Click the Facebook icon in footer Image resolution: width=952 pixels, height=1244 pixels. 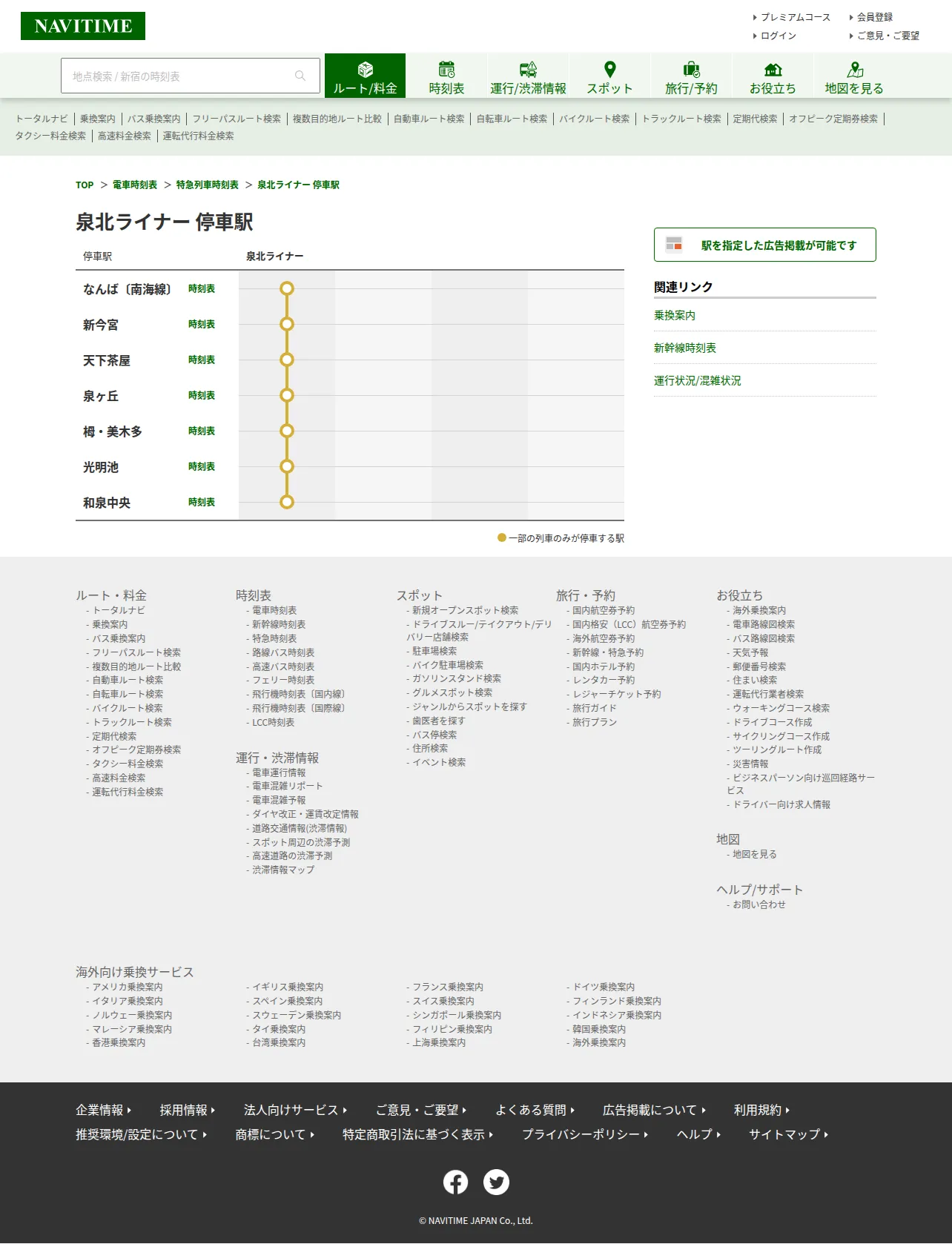click(x=455, y=1182)
